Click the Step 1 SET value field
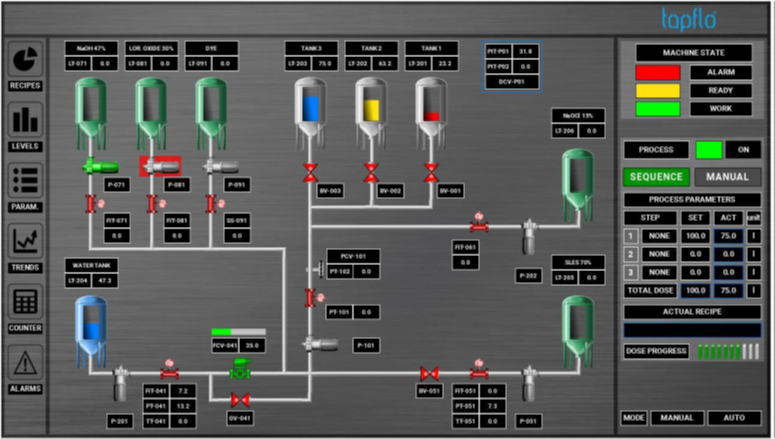 [695, 237]
